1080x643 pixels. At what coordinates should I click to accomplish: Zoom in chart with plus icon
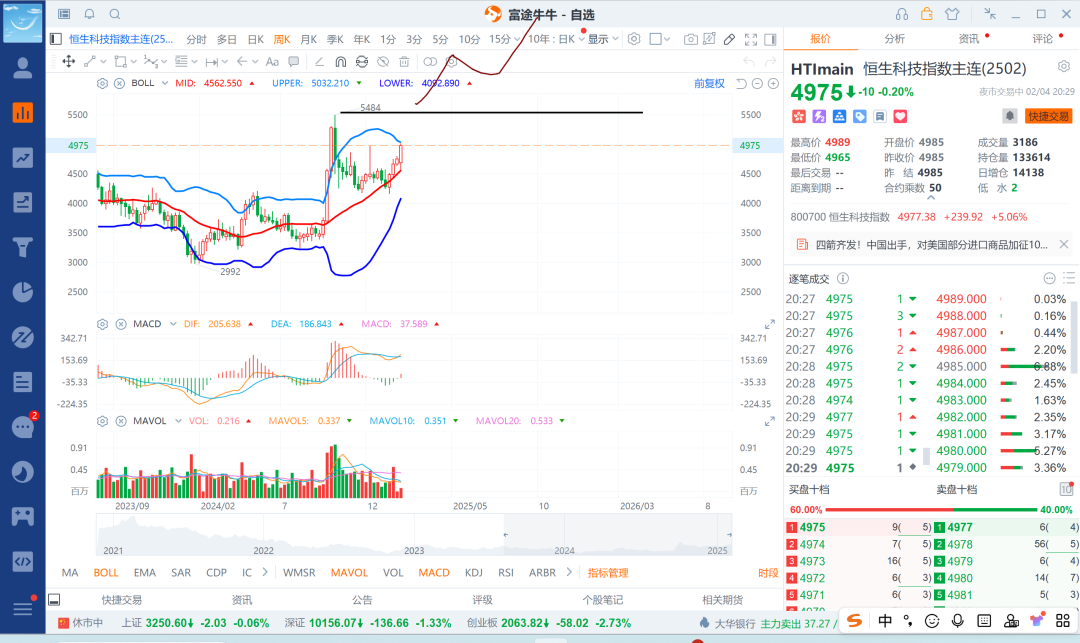tap(773, 83)
